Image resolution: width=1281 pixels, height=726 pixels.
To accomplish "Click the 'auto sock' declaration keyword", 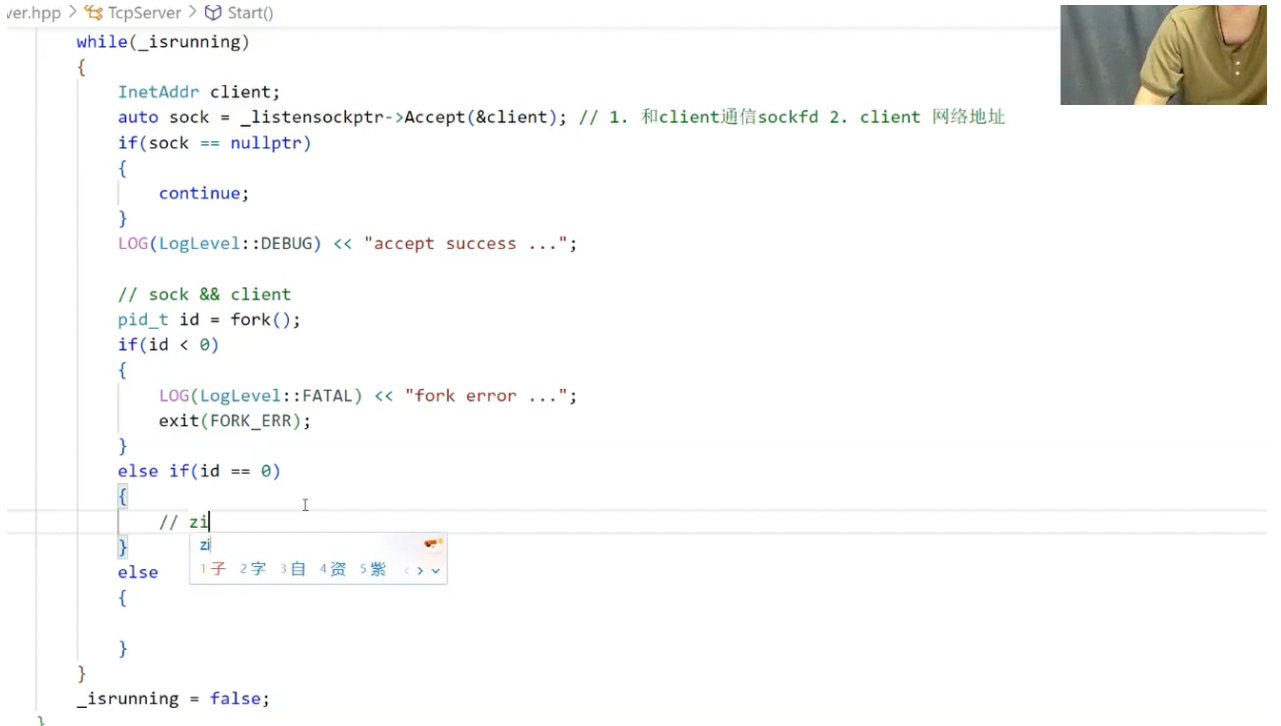I will click(138, 117).
